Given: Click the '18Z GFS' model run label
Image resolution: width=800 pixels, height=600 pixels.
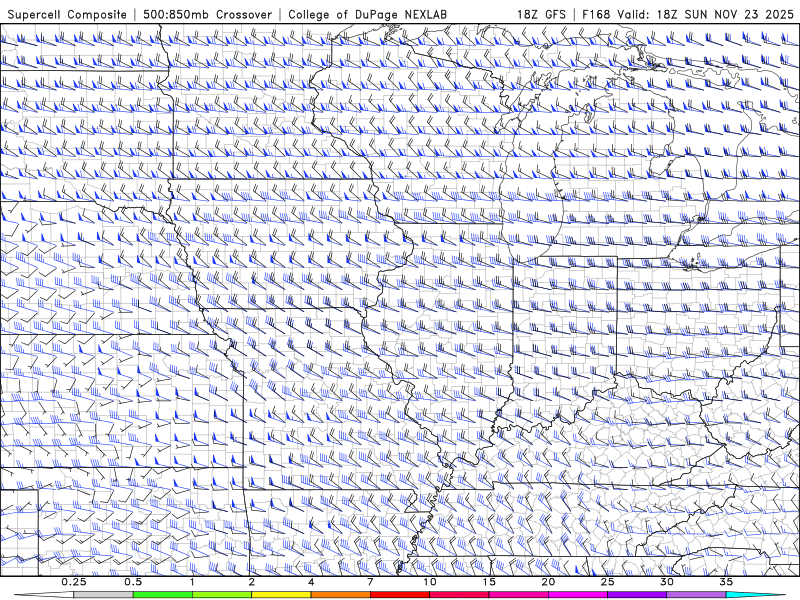Looking at the screenshot, I should (541, 14).
